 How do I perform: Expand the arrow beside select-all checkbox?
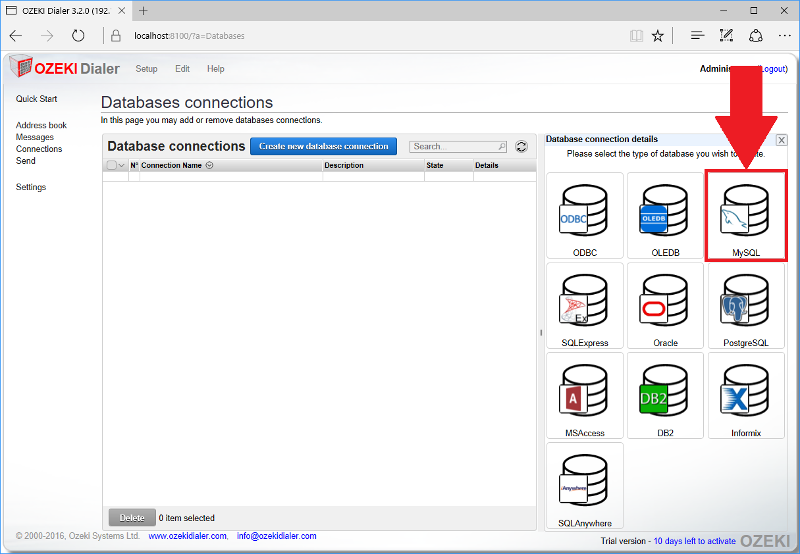point(122,166)
